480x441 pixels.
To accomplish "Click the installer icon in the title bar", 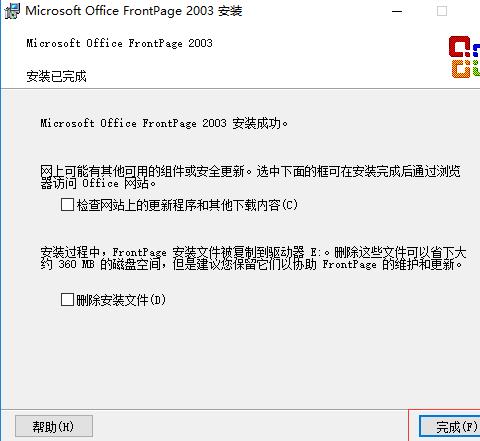I will 12,11.
